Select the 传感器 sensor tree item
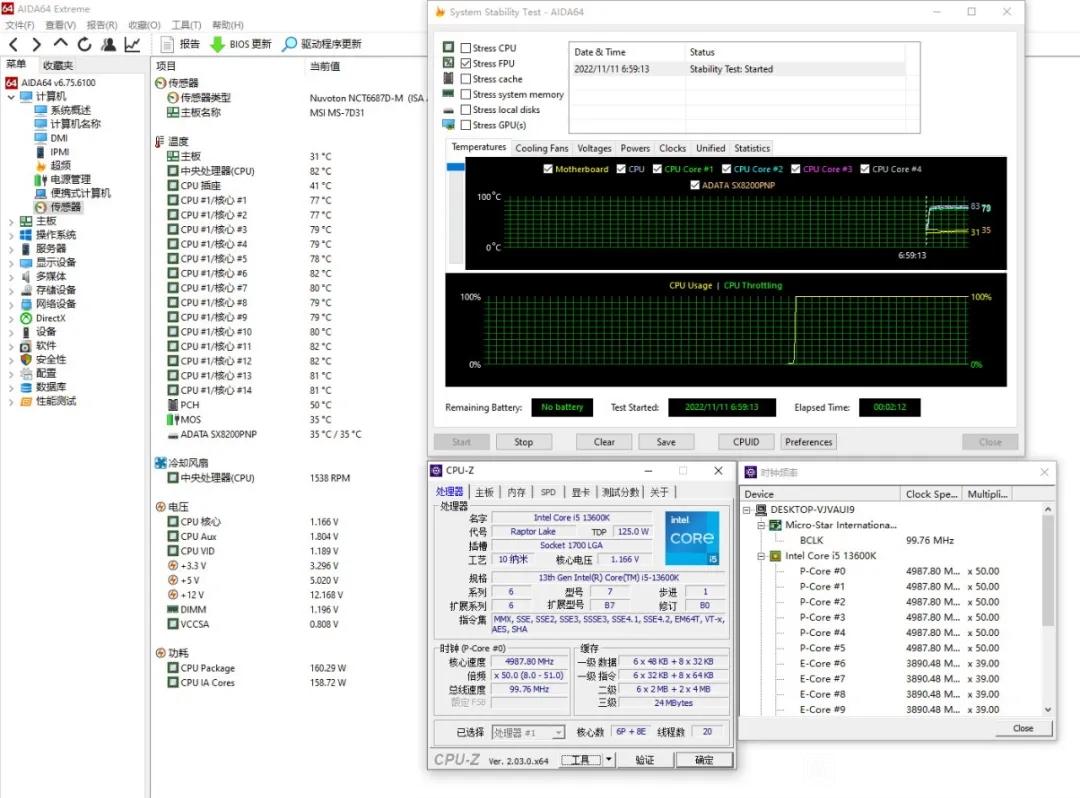1080x798 pixels. coord(65,207)
